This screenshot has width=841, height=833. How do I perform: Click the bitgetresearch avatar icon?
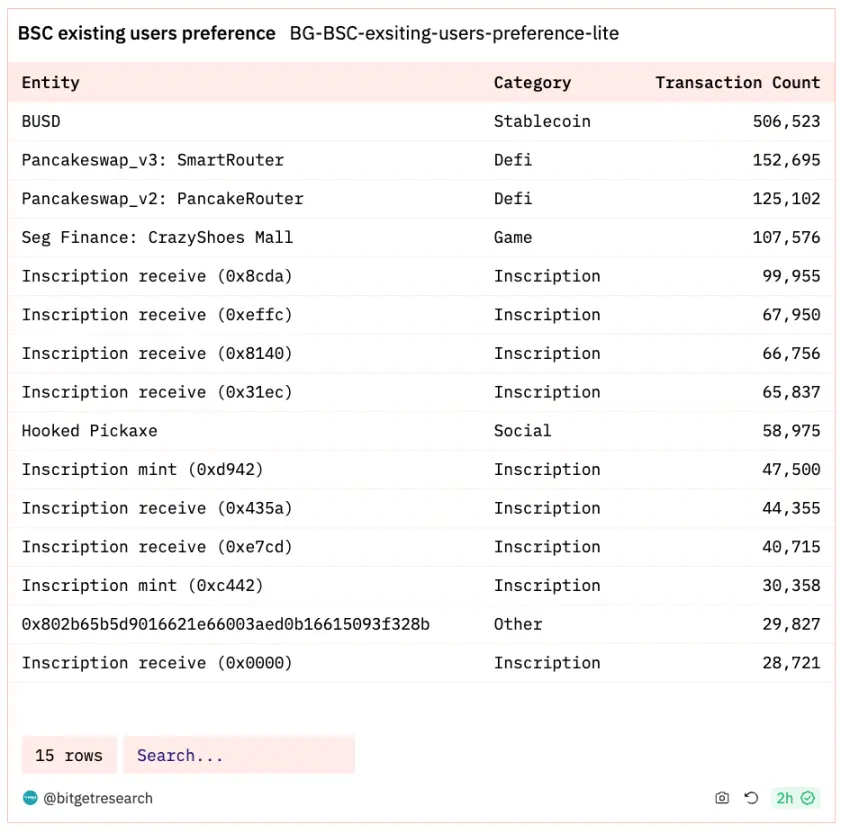click(30, 798)
